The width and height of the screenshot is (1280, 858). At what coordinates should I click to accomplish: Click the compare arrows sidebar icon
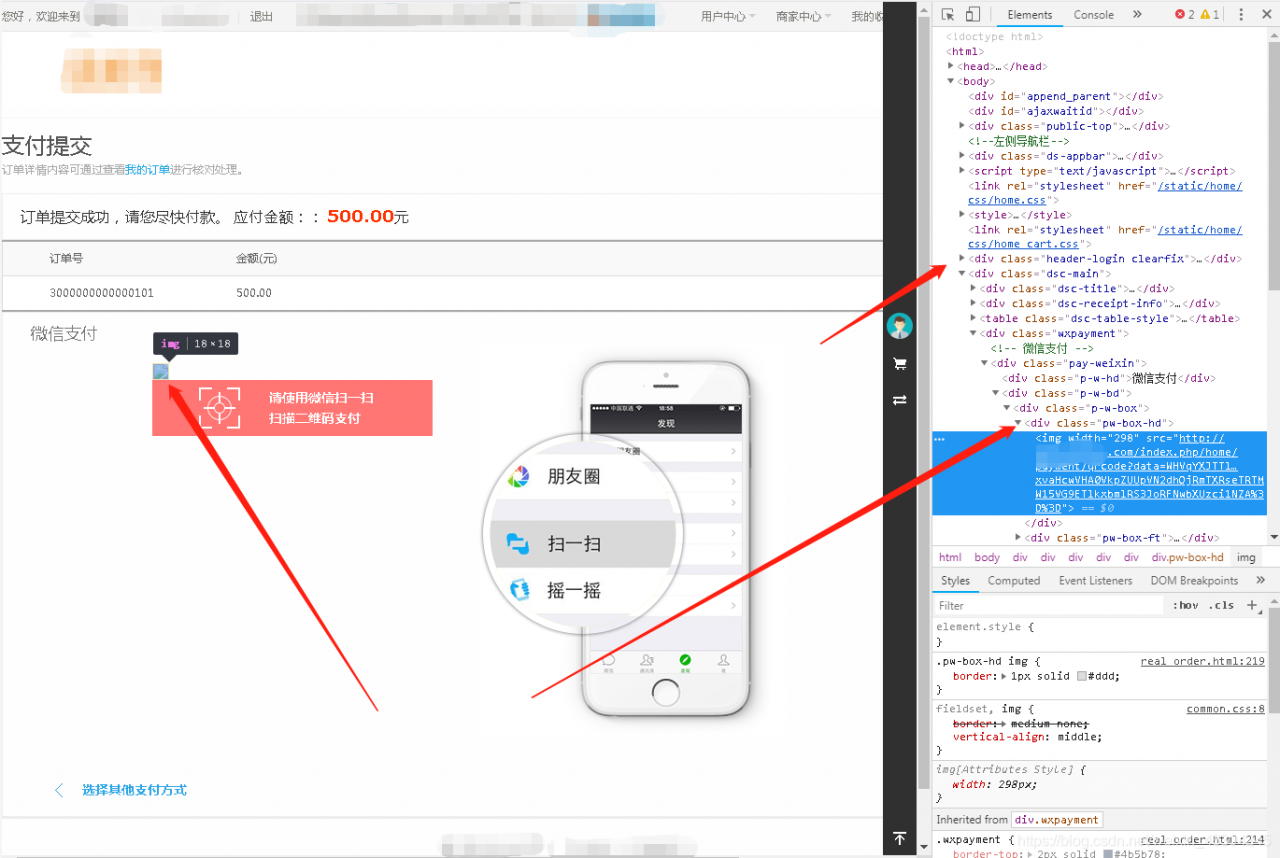pyautogui.click(x=899, y=399)
